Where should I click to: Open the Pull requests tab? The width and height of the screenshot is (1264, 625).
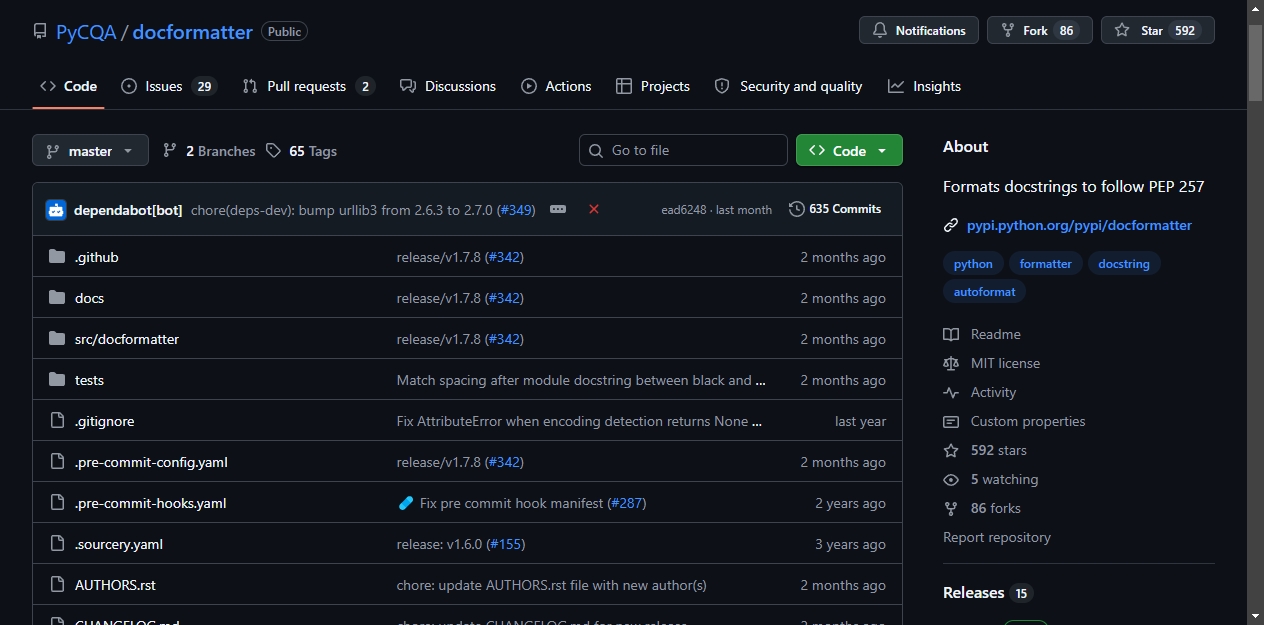308,86
